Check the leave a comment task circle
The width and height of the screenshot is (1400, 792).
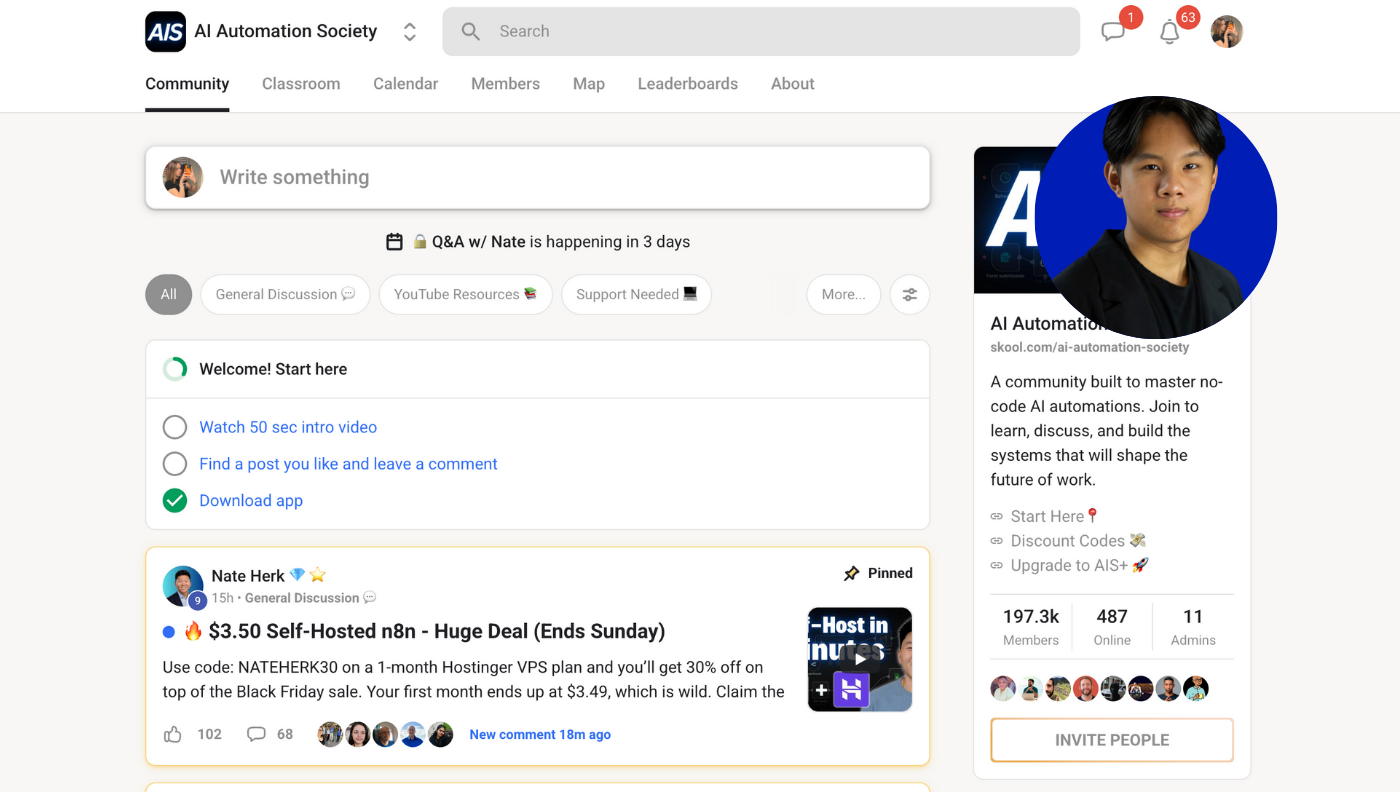click(175, 464)
